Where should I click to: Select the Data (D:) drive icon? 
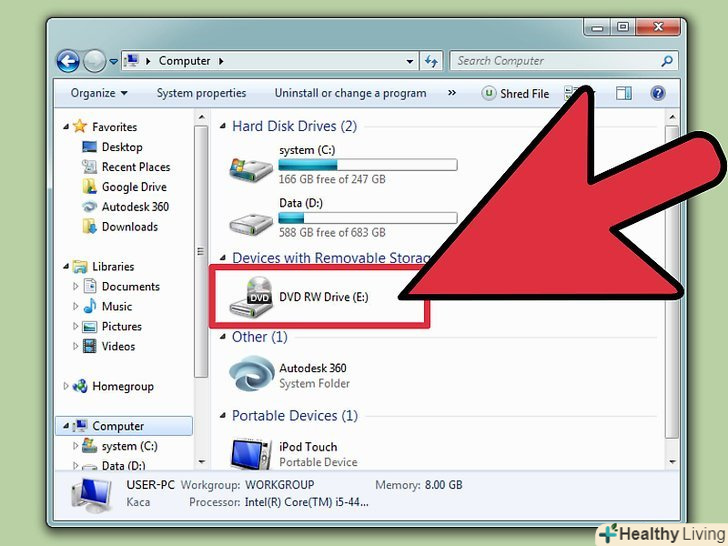point(251,223)
